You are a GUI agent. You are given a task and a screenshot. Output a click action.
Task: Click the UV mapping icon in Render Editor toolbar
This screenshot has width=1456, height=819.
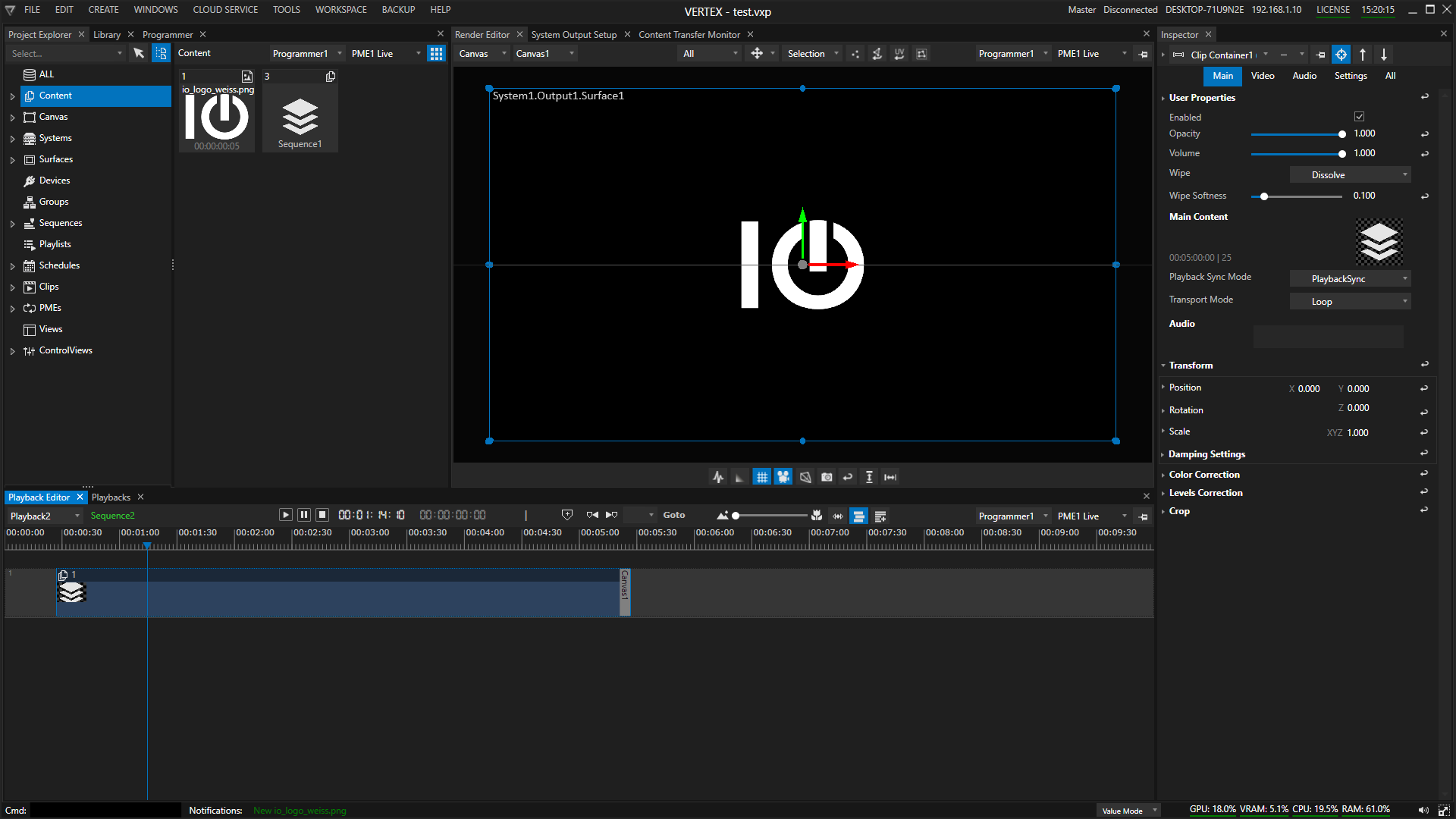[899, 53]
